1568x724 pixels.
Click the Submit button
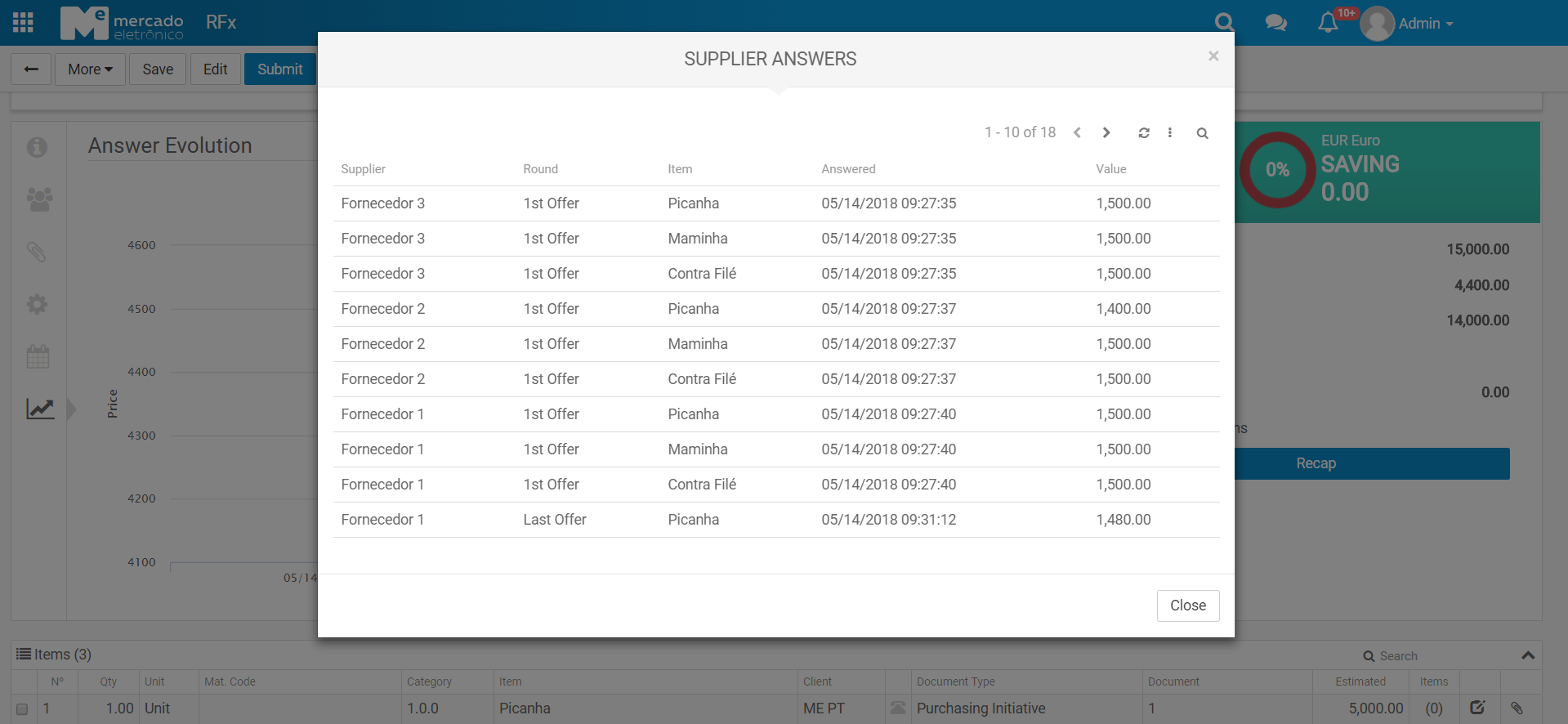click(x=279, y=69)
